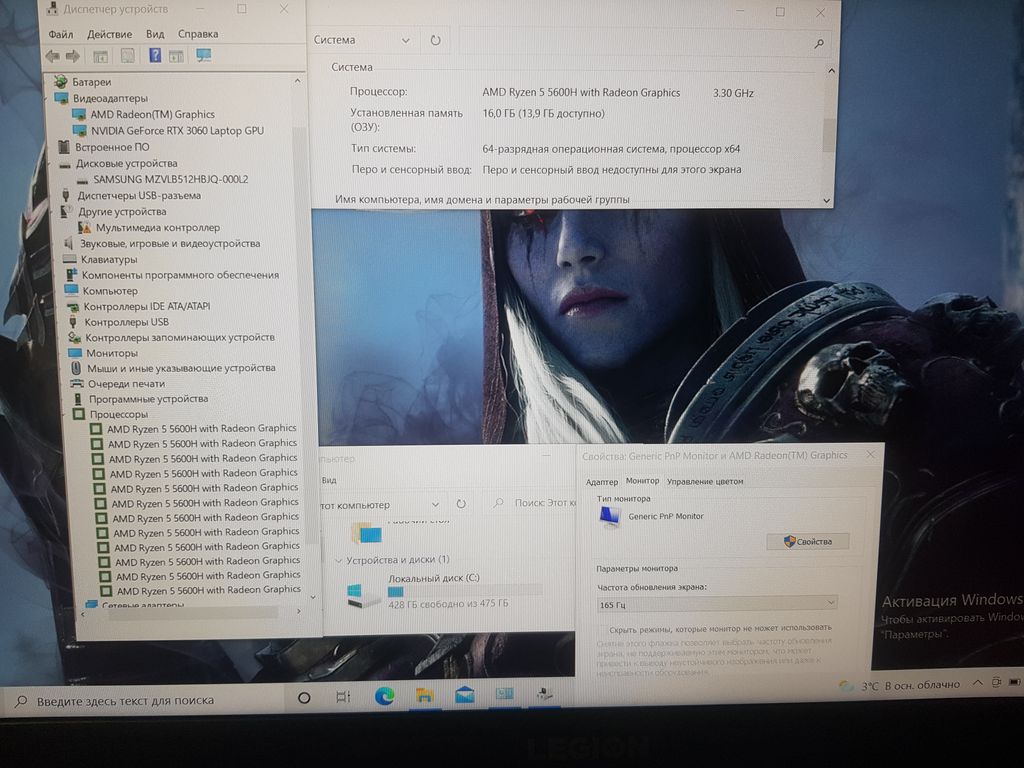The image size is (1024, 768).
Task: Open the 165 Гц refresh rate dropdown
Action: tap(716, 604)
